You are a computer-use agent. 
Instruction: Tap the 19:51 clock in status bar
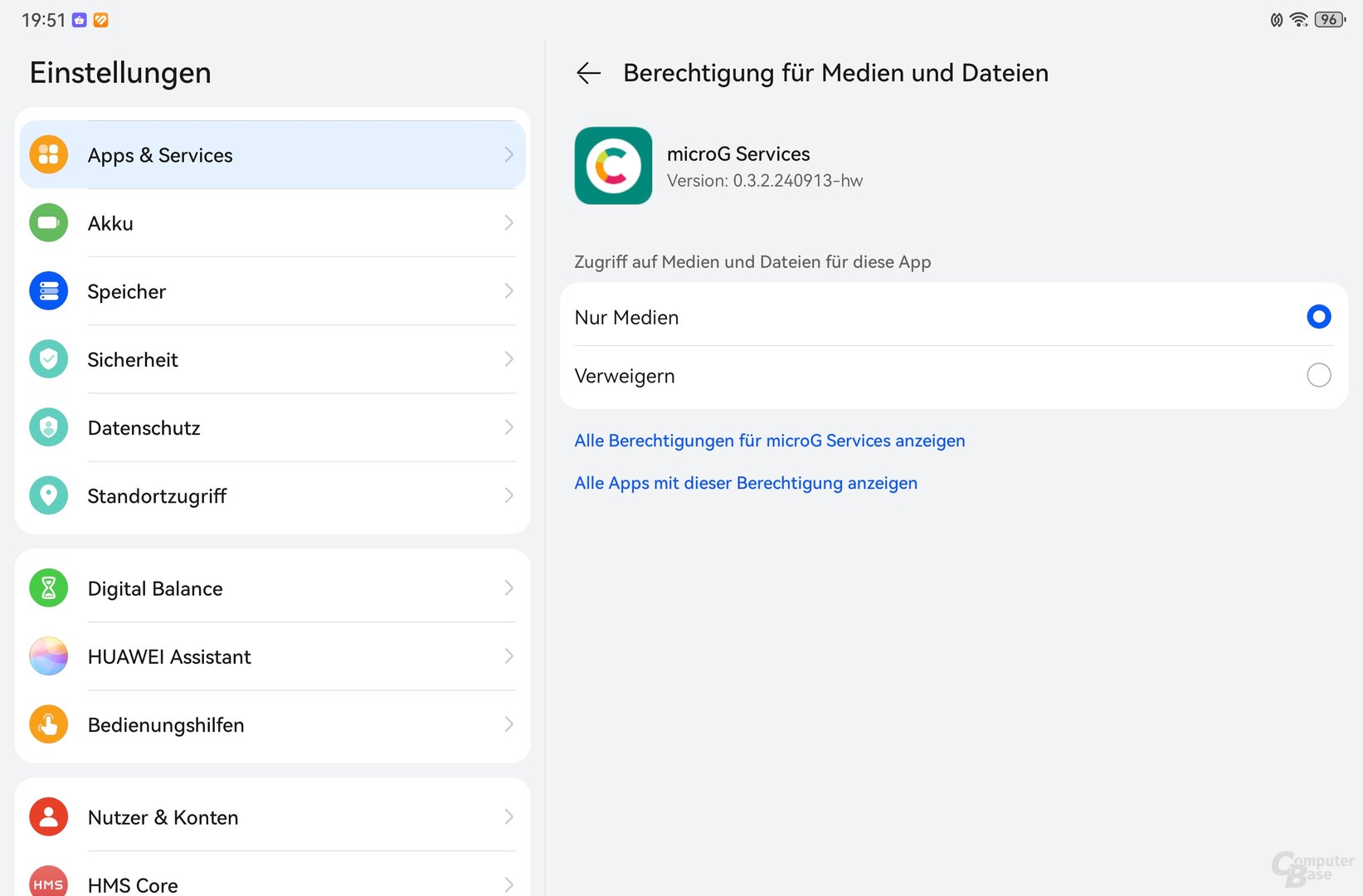point(43,20)
